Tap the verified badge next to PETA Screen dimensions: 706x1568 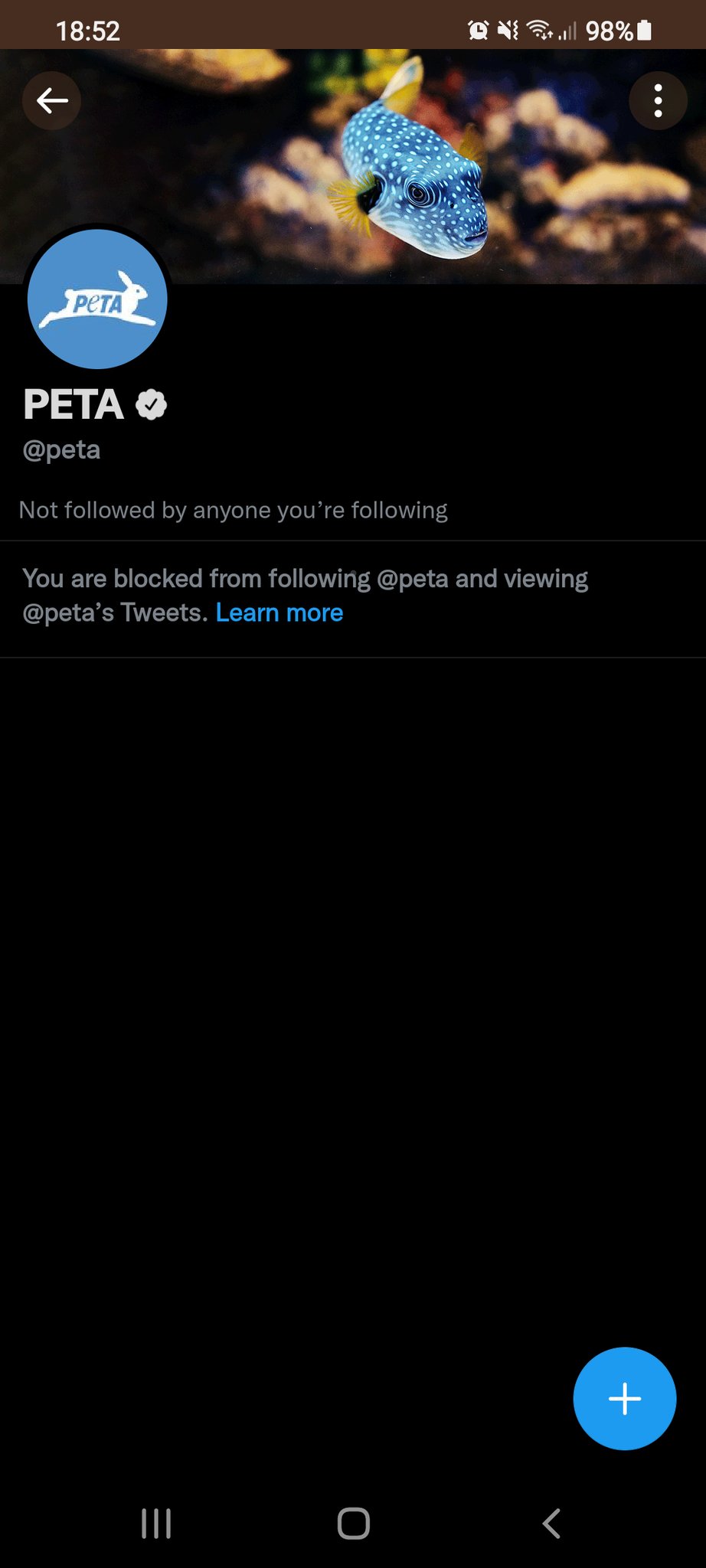151,404
